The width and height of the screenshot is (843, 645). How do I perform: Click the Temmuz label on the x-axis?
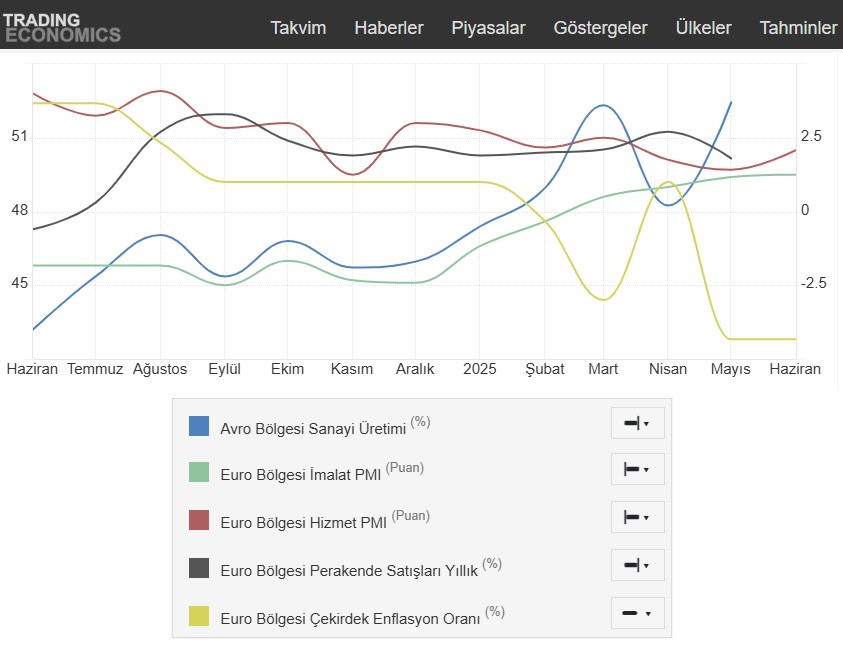click(x=95, y=369)
